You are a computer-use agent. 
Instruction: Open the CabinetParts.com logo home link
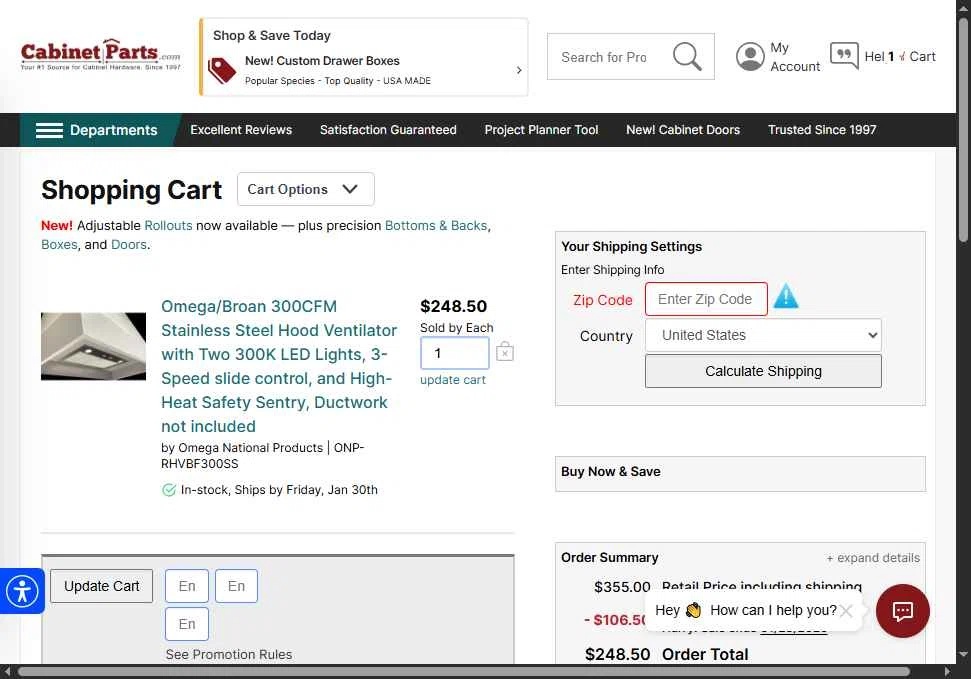[100, 55]
